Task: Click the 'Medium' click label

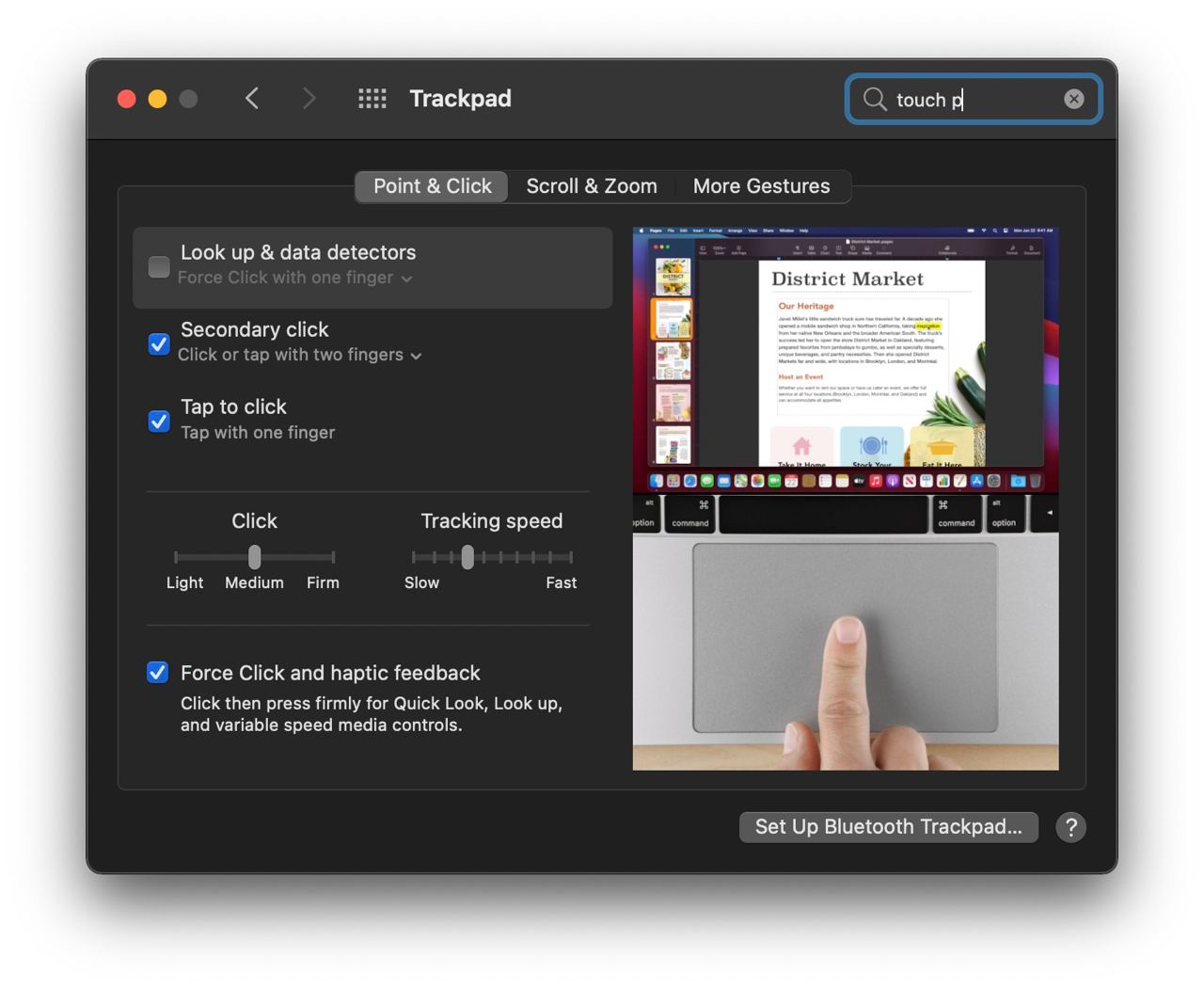Action: coord(254,582)
